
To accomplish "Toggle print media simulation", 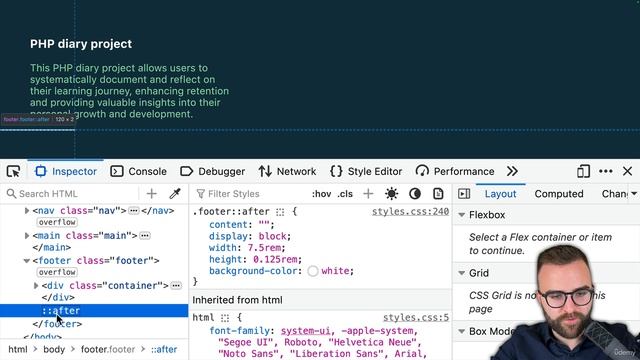I will (x=438, y=193).
